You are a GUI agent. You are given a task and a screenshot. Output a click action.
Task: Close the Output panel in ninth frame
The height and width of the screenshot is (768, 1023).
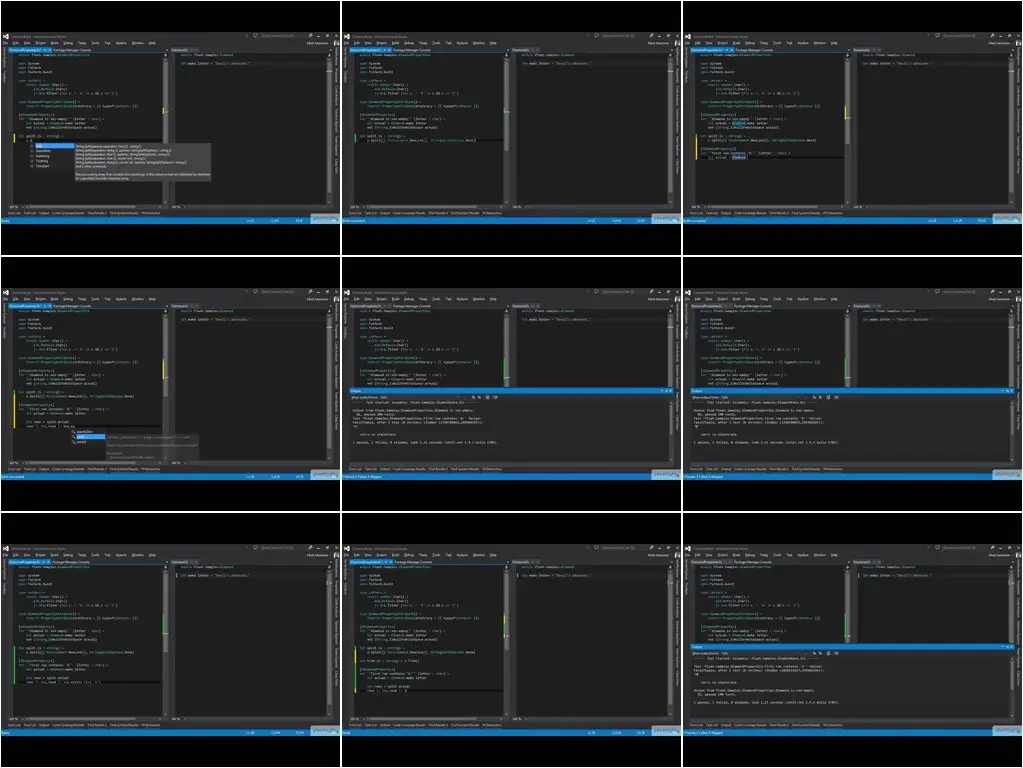click(x=1013, y=647)
